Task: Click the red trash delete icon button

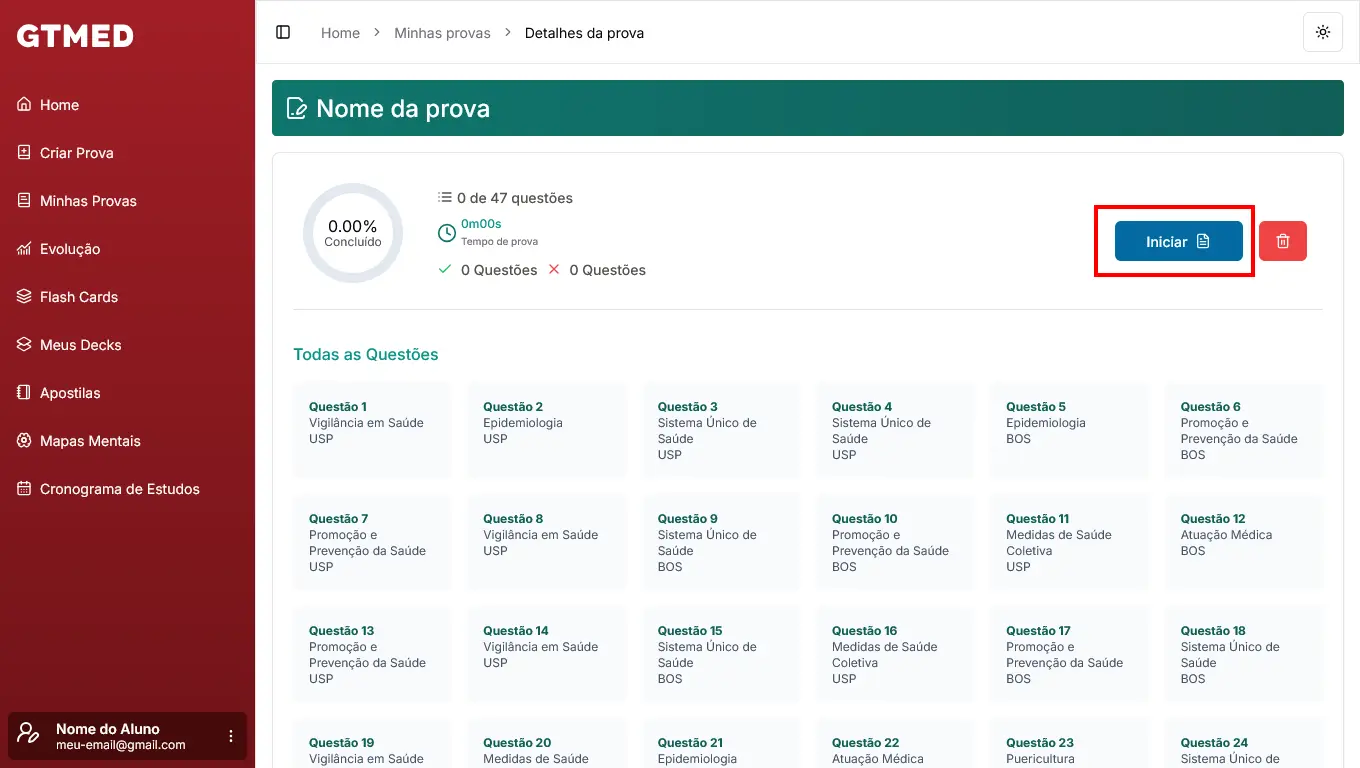Action: pyautogui.click(x=1282, y=241)
